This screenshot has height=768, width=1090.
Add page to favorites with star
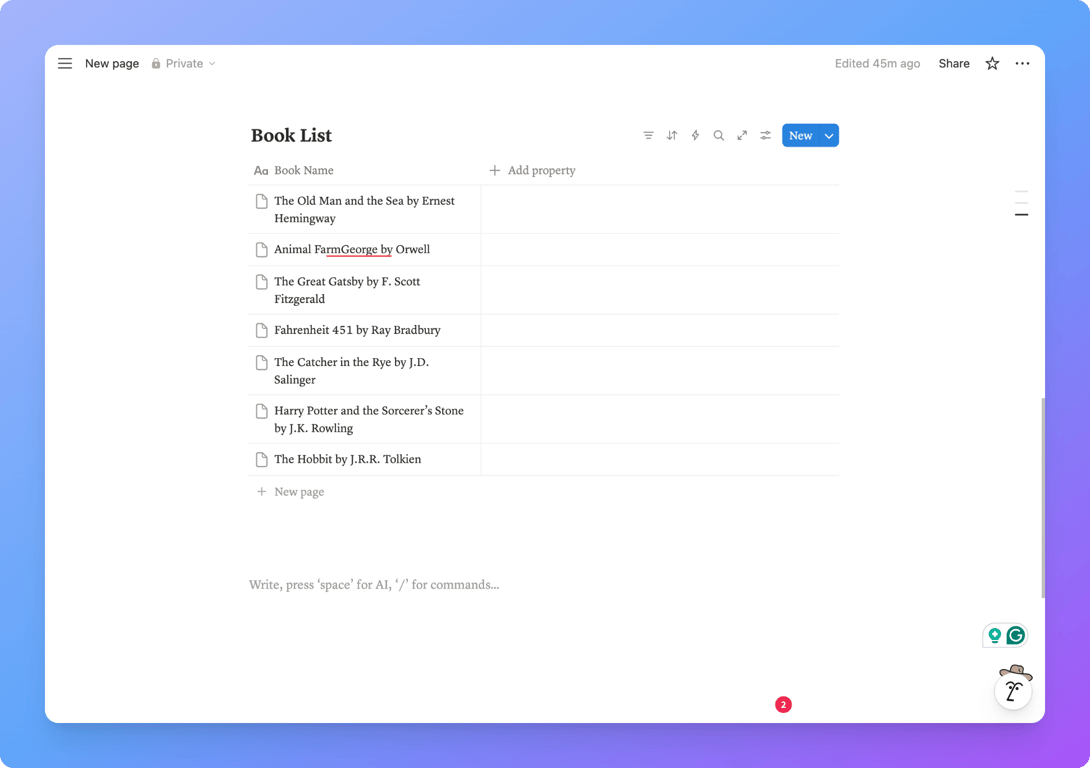[x=992, y=63]
